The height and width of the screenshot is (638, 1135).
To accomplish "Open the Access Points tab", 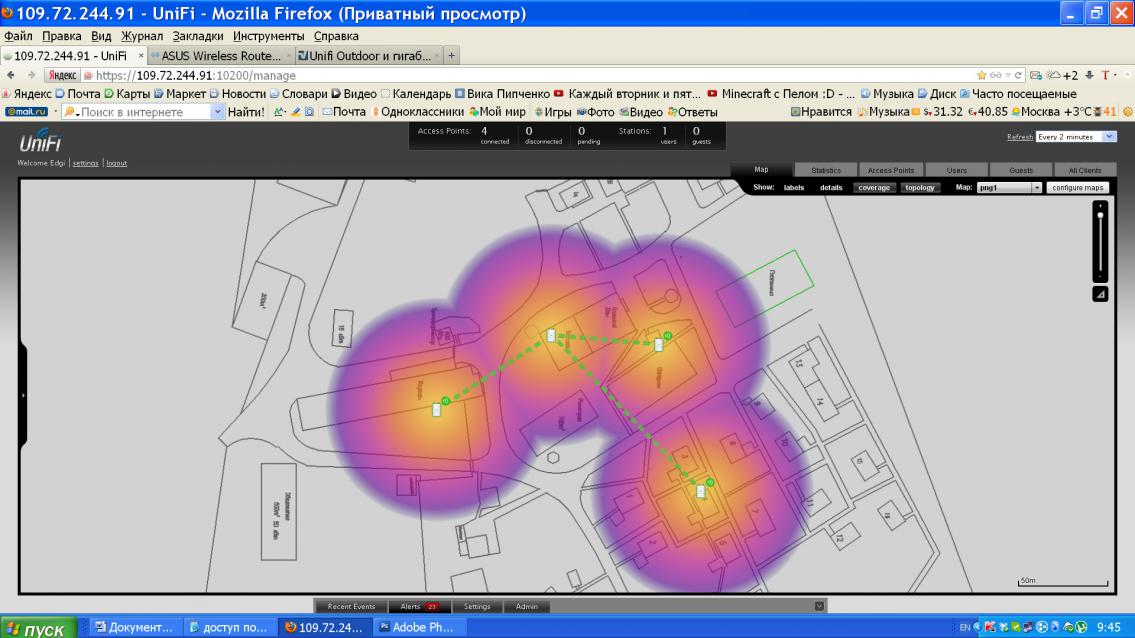I will coord(891,170).
